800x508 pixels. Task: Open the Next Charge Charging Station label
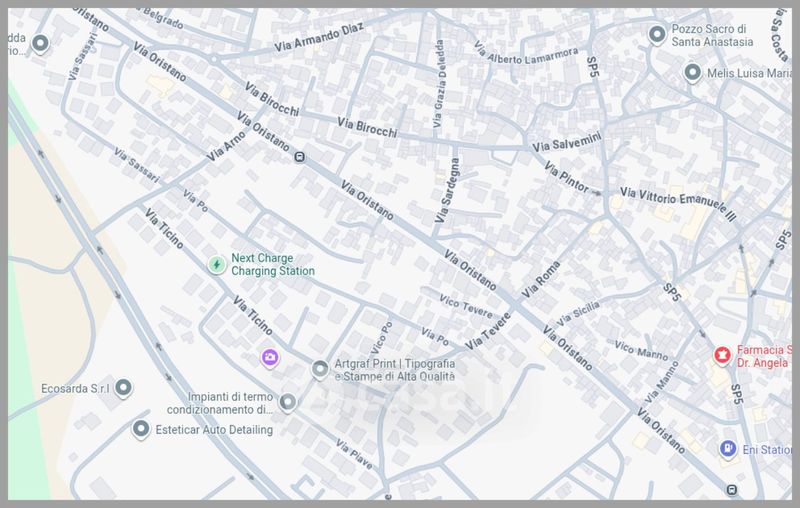pyautogui.click(x=273, y=264)
